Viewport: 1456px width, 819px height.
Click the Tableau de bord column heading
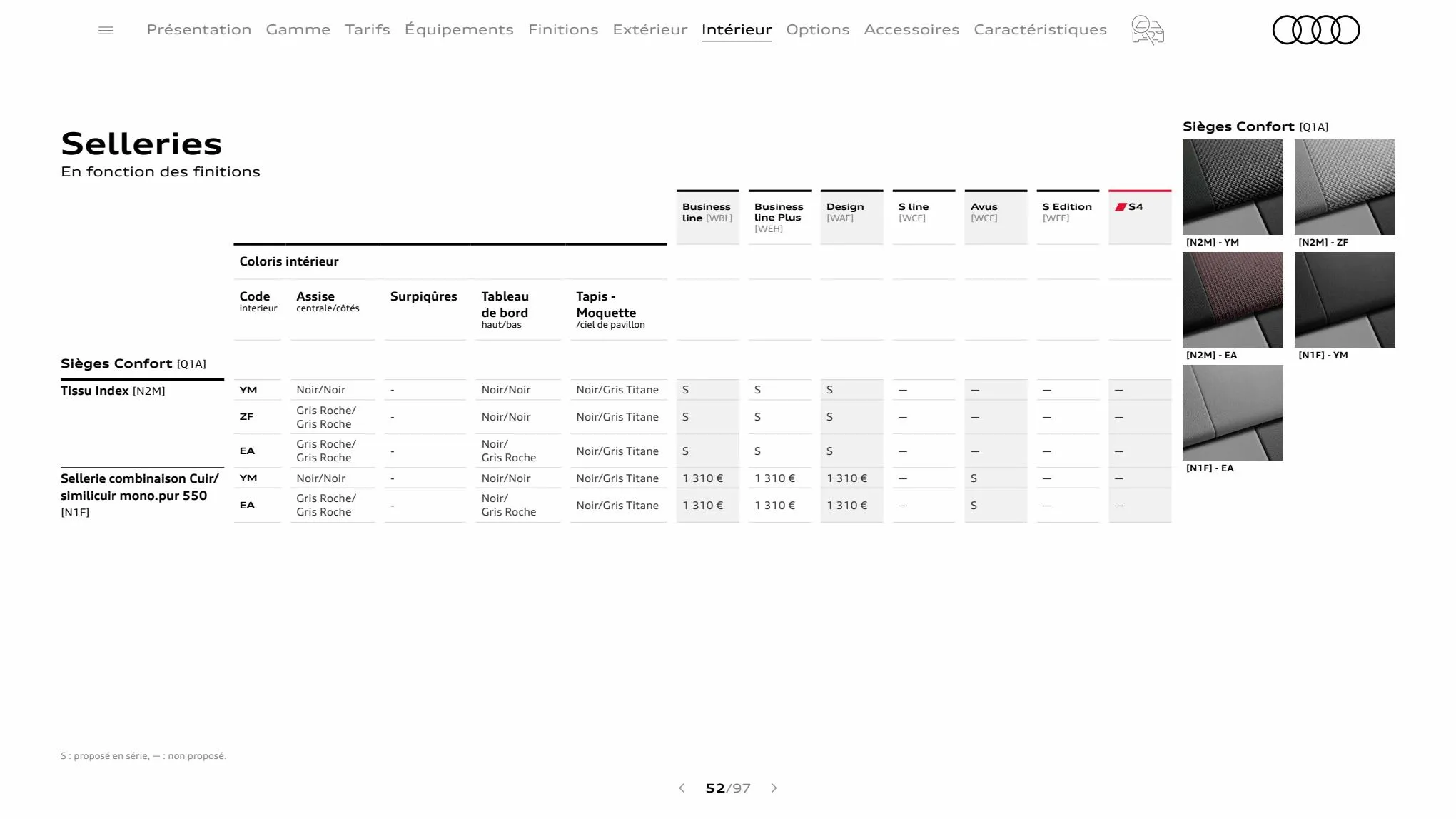pyautogui.click(x=505, y=309)
